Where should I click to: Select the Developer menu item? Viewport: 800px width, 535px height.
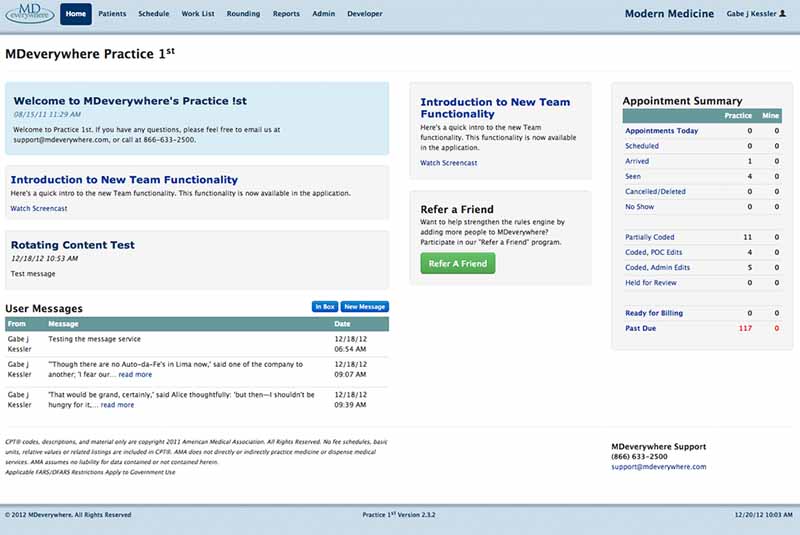pyautogui.click(x=365, y=14)
